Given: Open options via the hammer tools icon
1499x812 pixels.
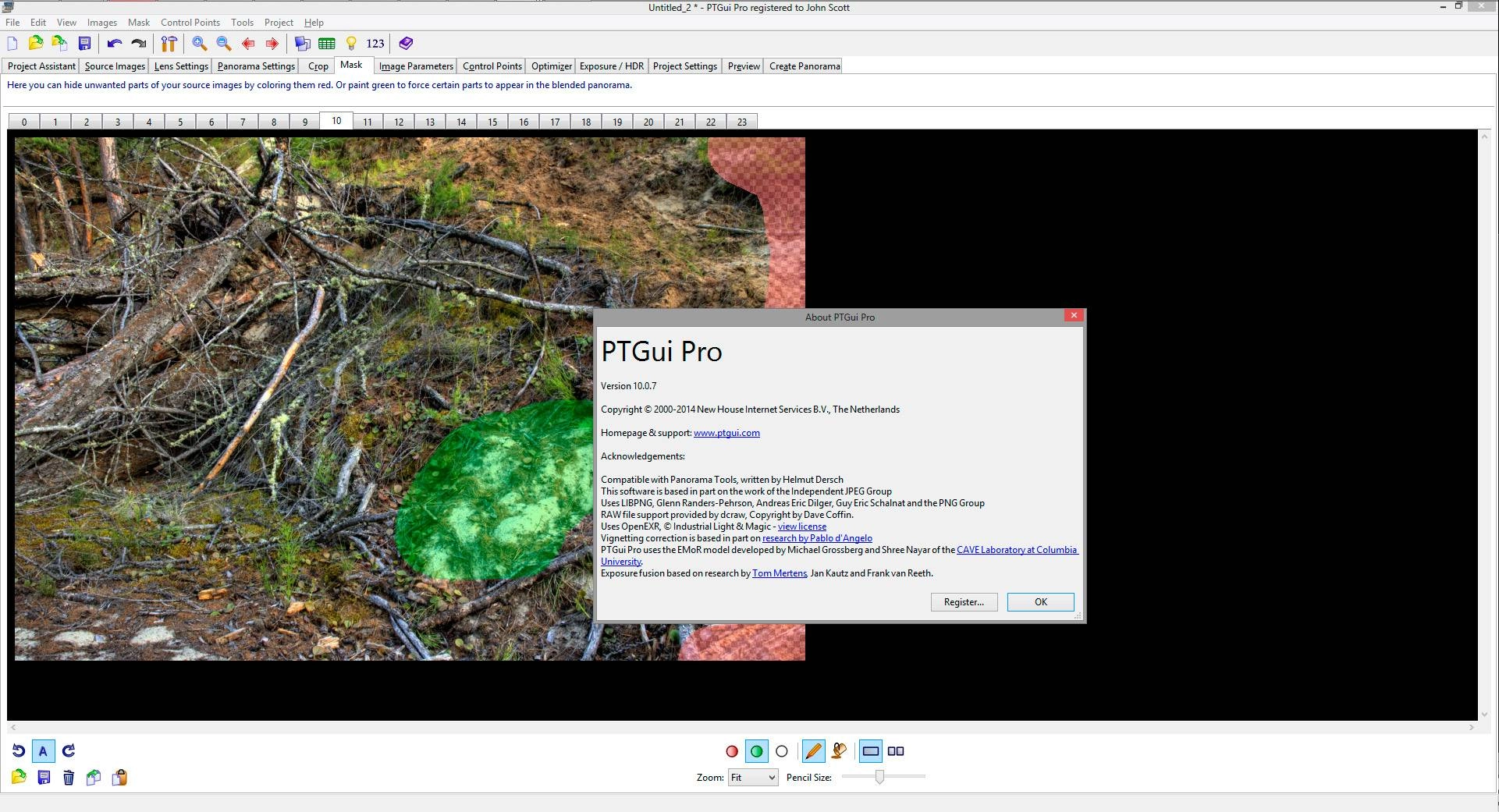Looking at the screenshot, I should click(x=169, y=44).
